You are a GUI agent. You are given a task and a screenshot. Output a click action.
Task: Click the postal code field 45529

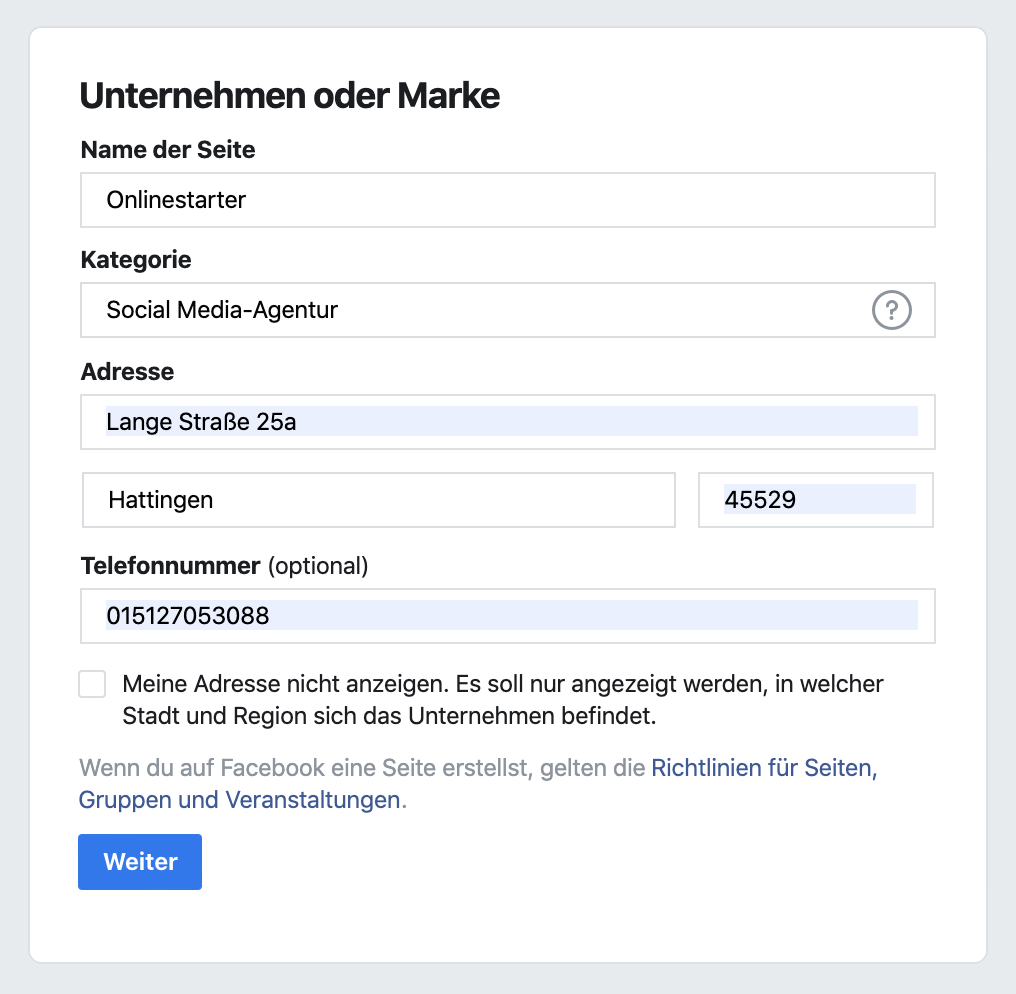816,500
